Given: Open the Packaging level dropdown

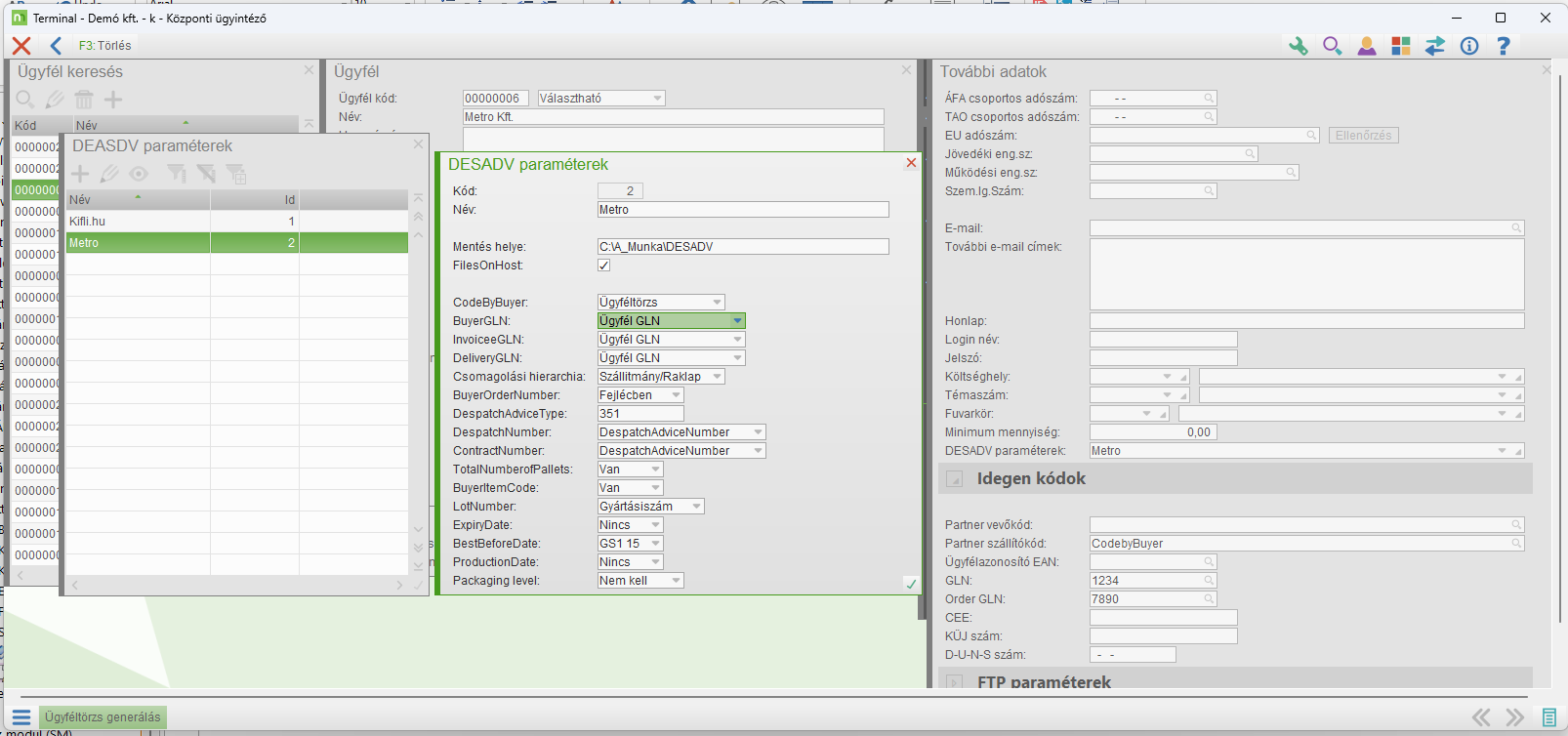Looking at the screenshot, I should coord(676,581).
